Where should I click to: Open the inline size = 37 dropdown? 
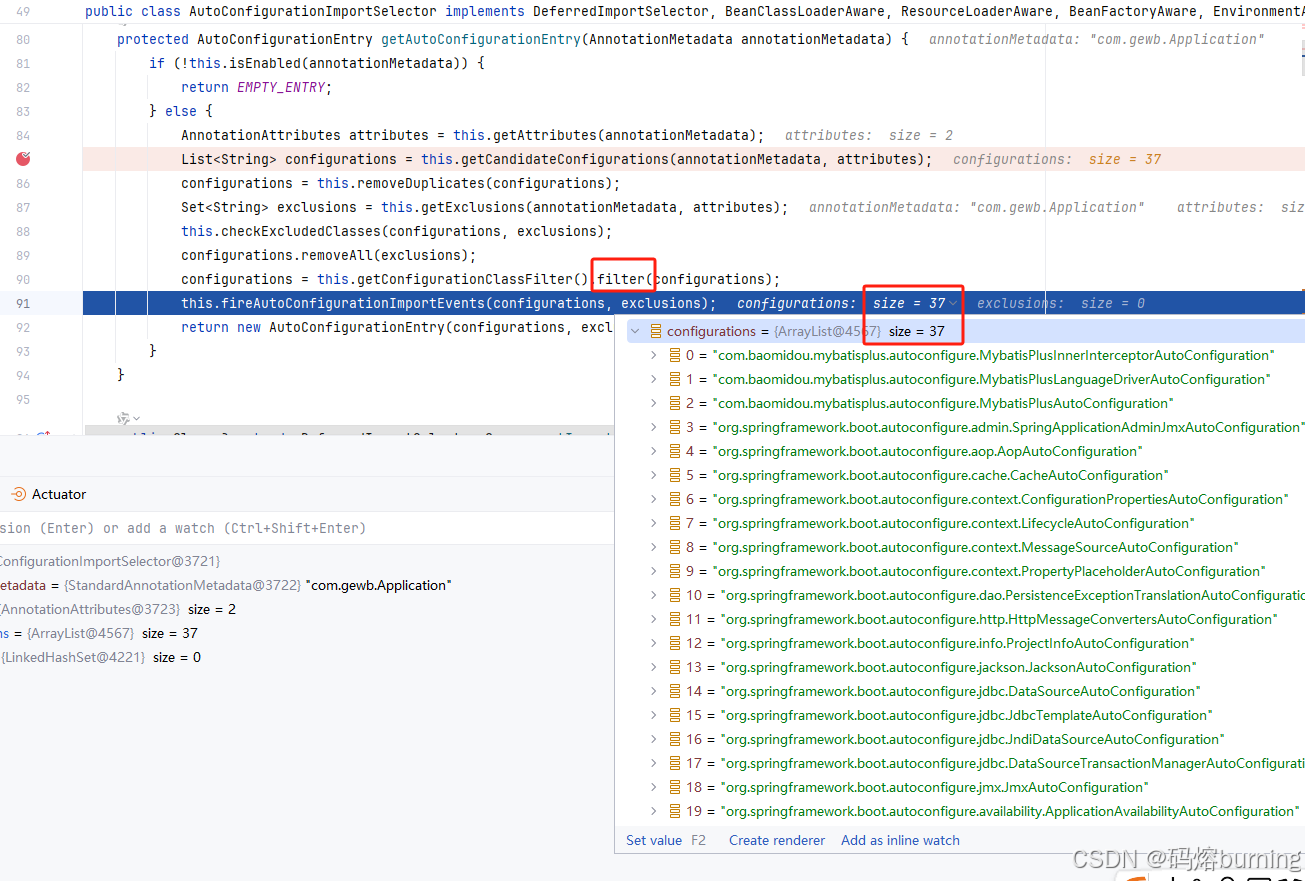click(954, 303)
